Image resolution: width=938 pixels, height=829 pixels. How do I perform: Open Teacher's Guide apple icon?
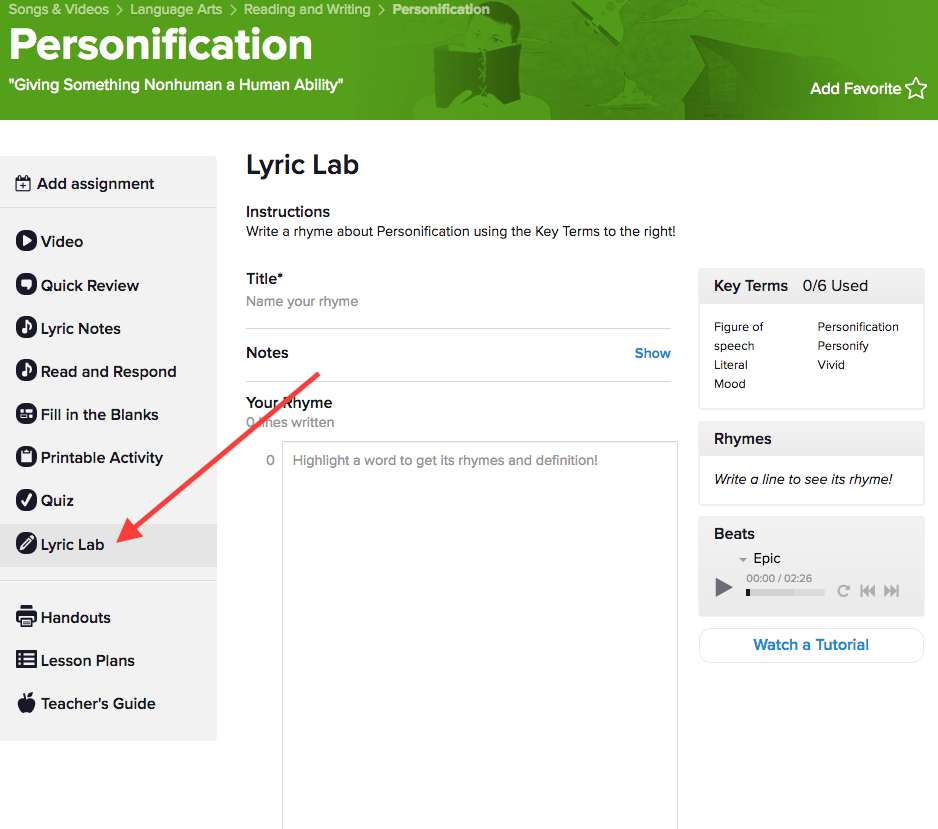[x=26, y=703]
